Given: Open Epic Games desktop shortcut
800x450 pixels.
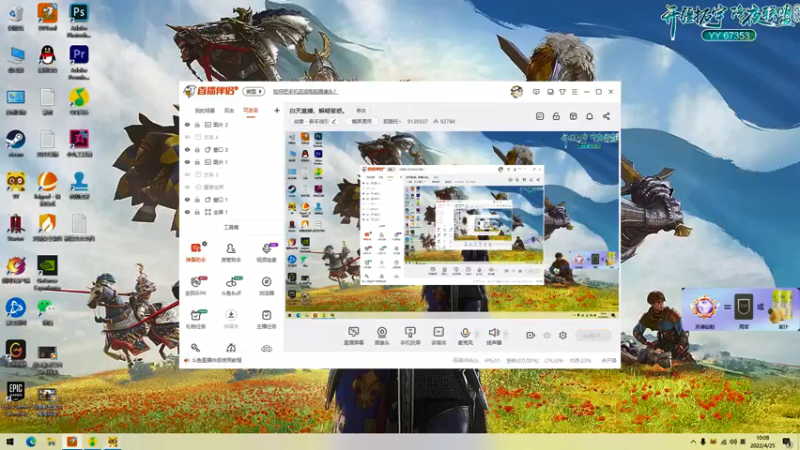Looking at the screenshot, I should [x=16, y=398].
